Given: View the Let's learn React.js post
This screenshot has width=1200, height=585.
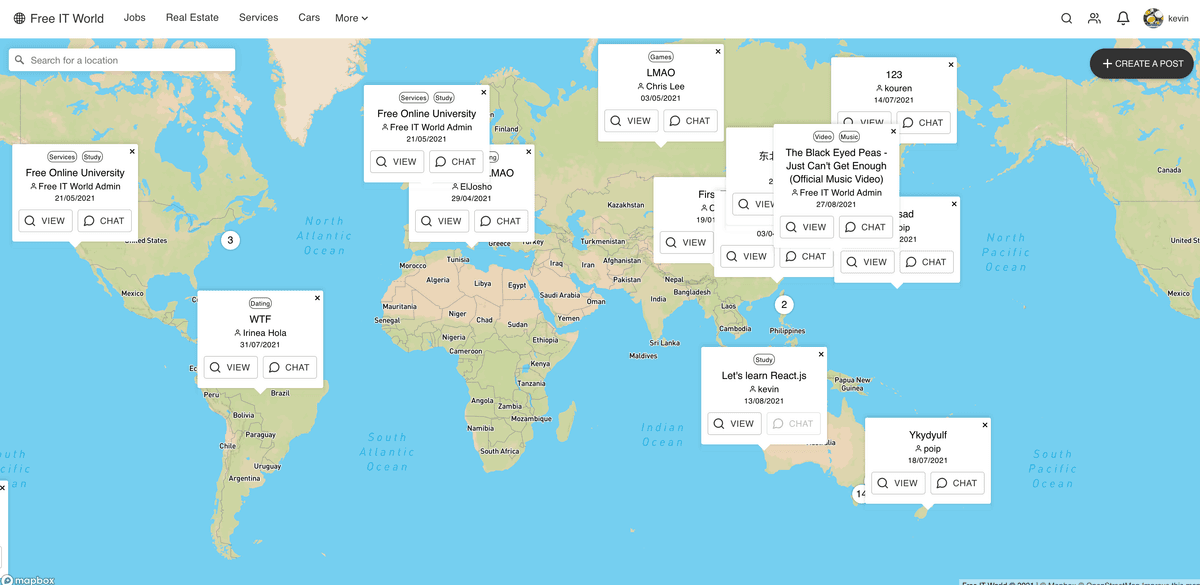Looking at the screenshot, I should [x=734, y=423].
